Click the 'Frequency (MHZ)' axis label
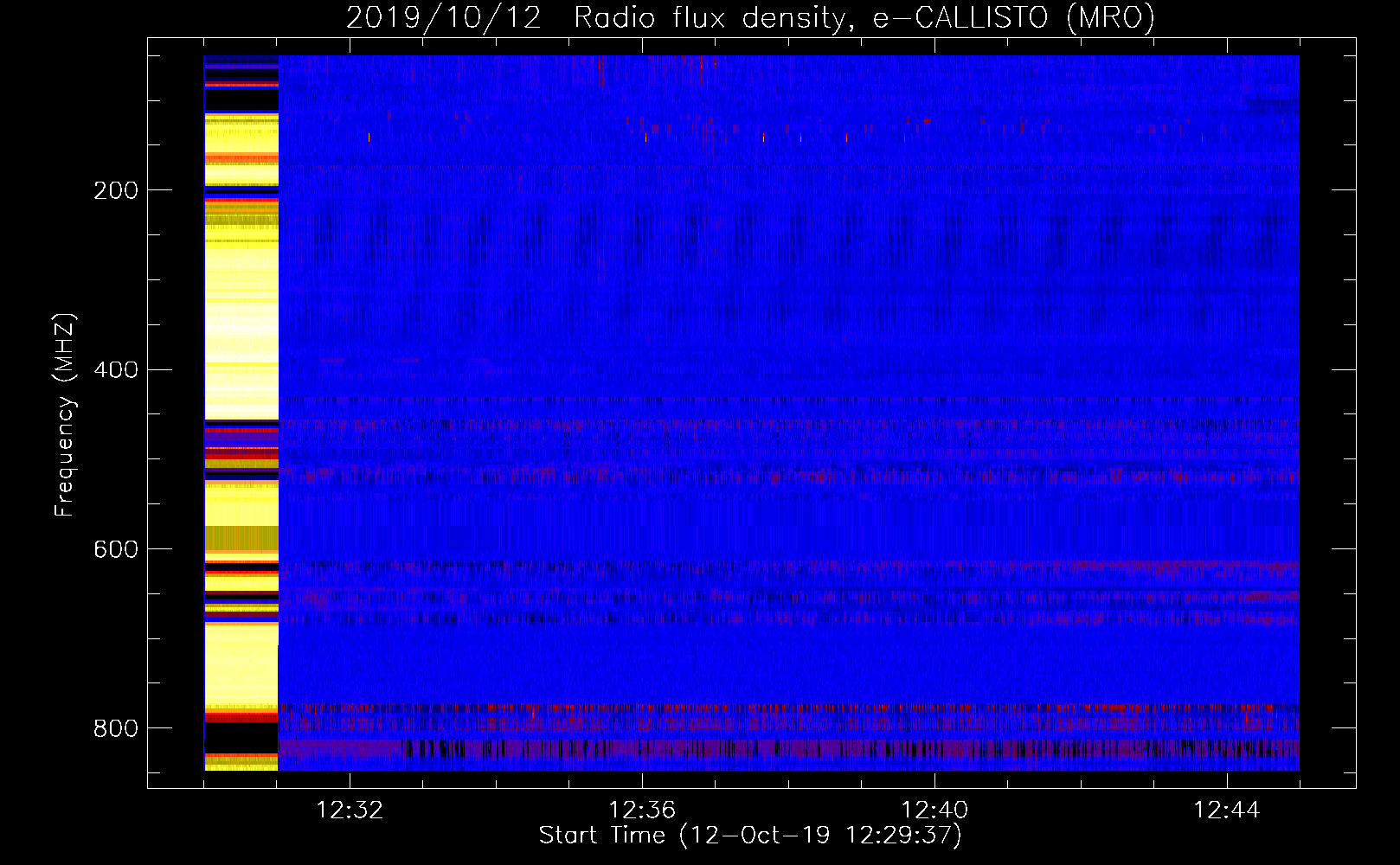The width and height of the screenshot is (1400, 865). click(x=64, y=415)
